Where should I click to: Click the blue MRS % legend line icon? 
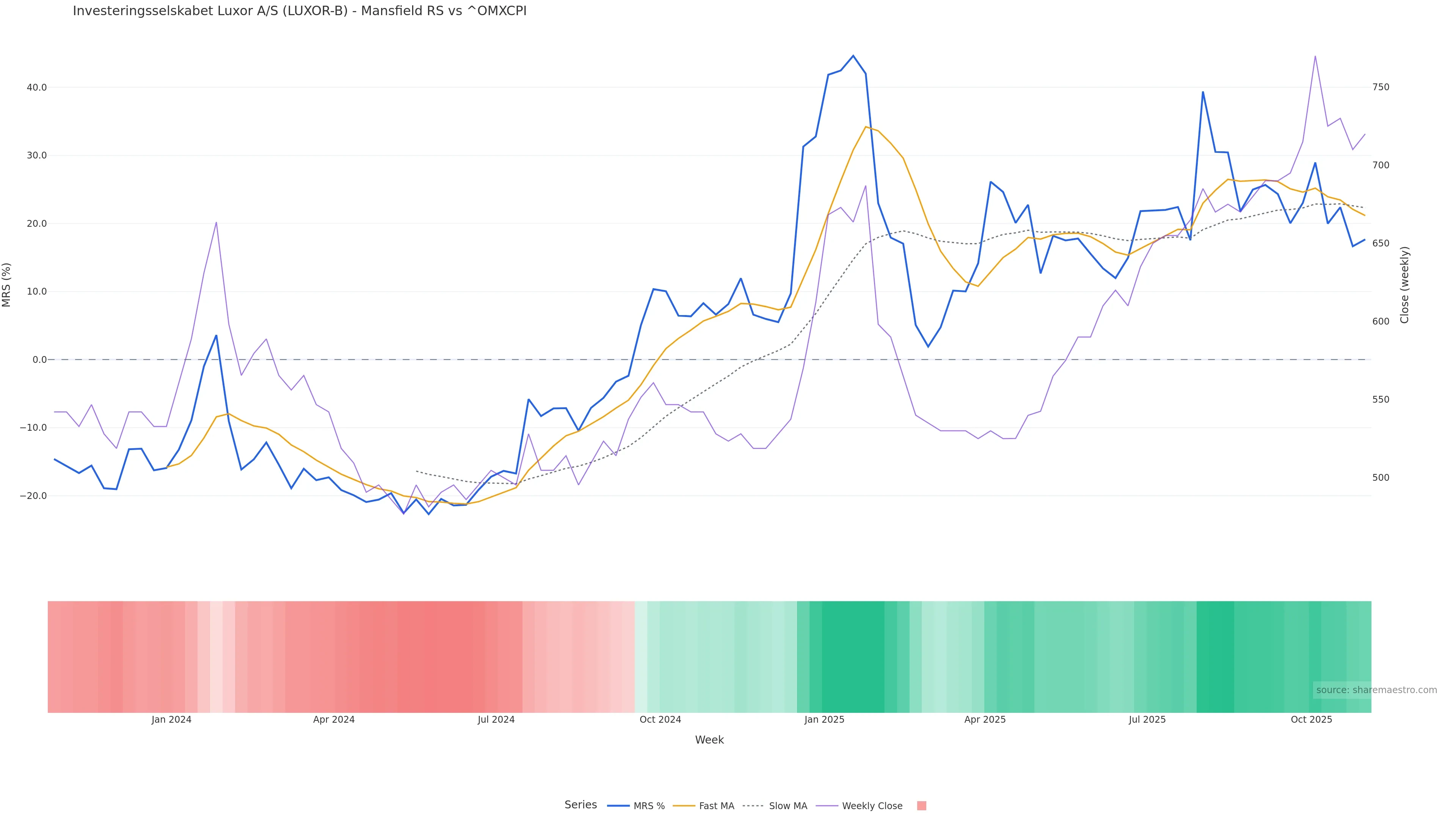618,806
